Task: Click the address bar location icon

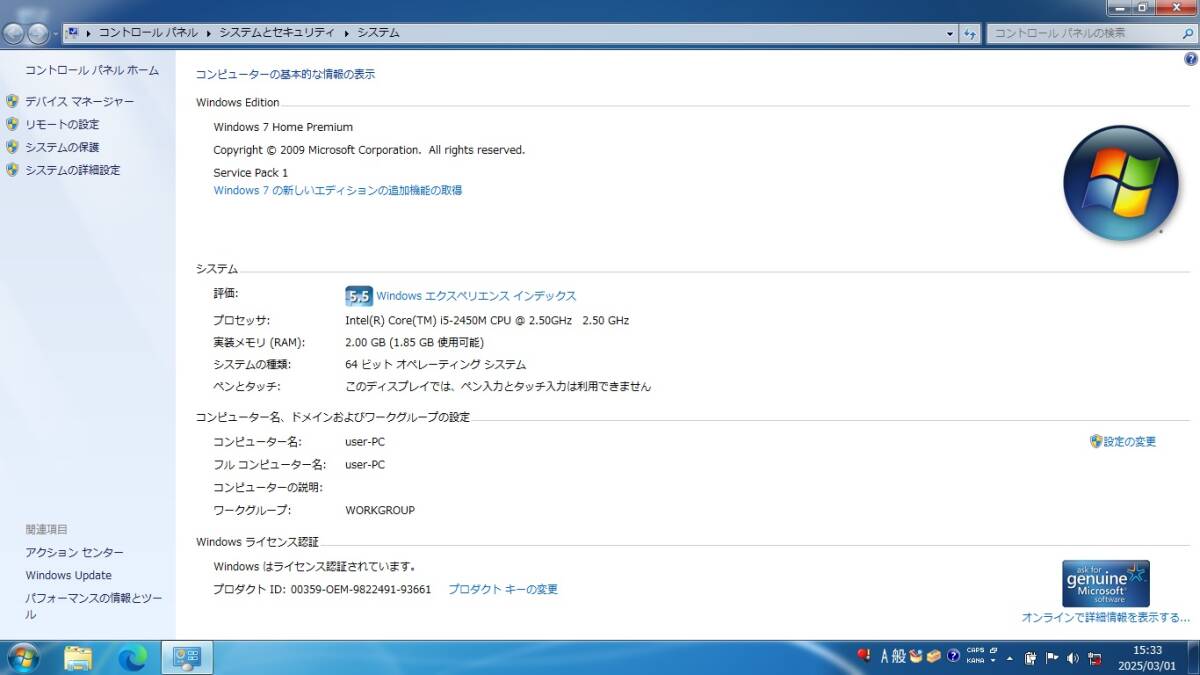Action: coord(72,33)
